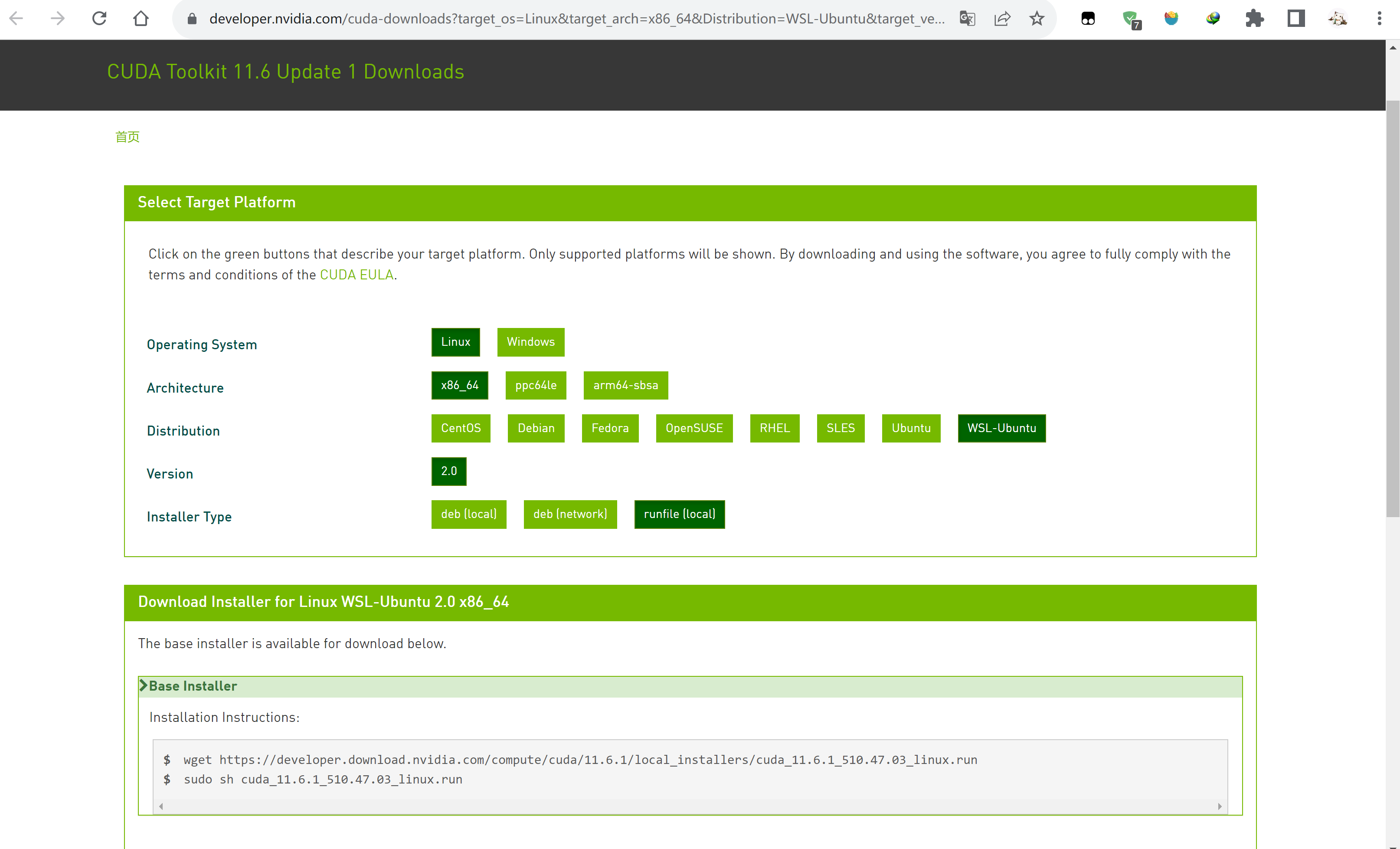The width and height of the screenshot is (1400, 849).
Task: Open the CUDA EULA link
Action: (356, 275)
